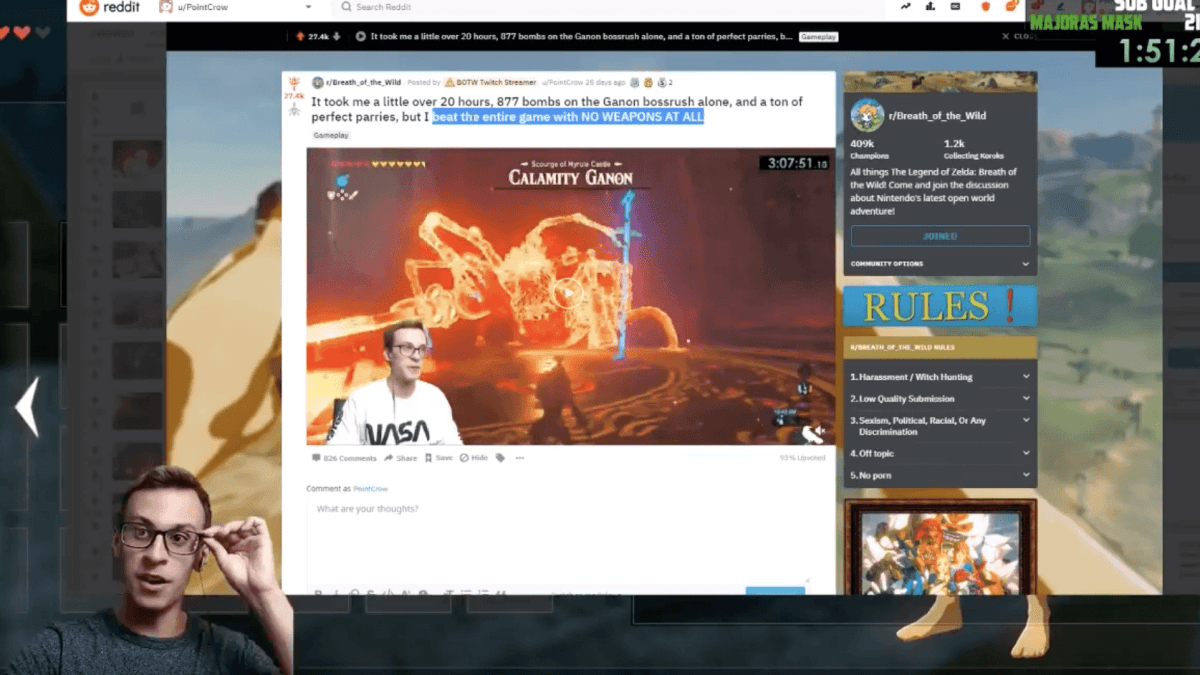The height and width of the screenshot is (675, 1200).
Task: Click the sidebar community Link avatar
Action: 867,116
